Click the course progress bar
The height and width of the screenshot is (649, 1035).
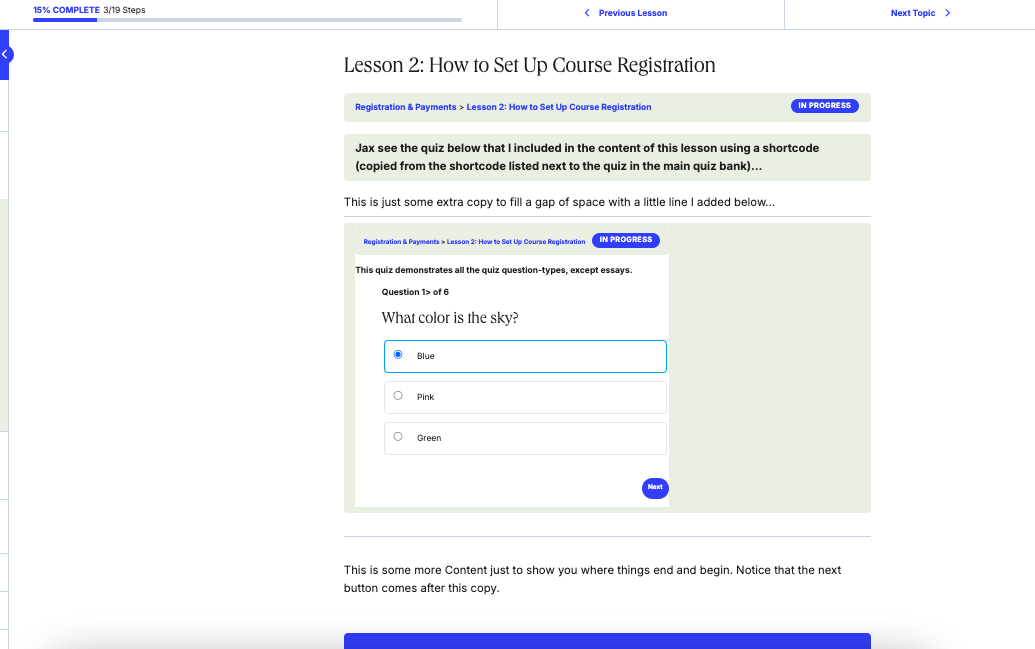(x=248, y=19)
